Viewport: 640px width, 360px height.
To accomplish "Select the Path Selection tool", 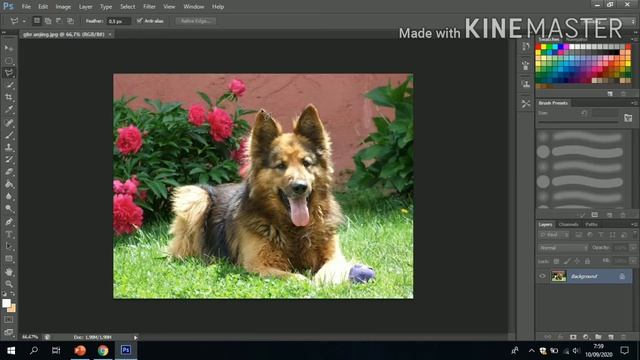I will 9,247.
